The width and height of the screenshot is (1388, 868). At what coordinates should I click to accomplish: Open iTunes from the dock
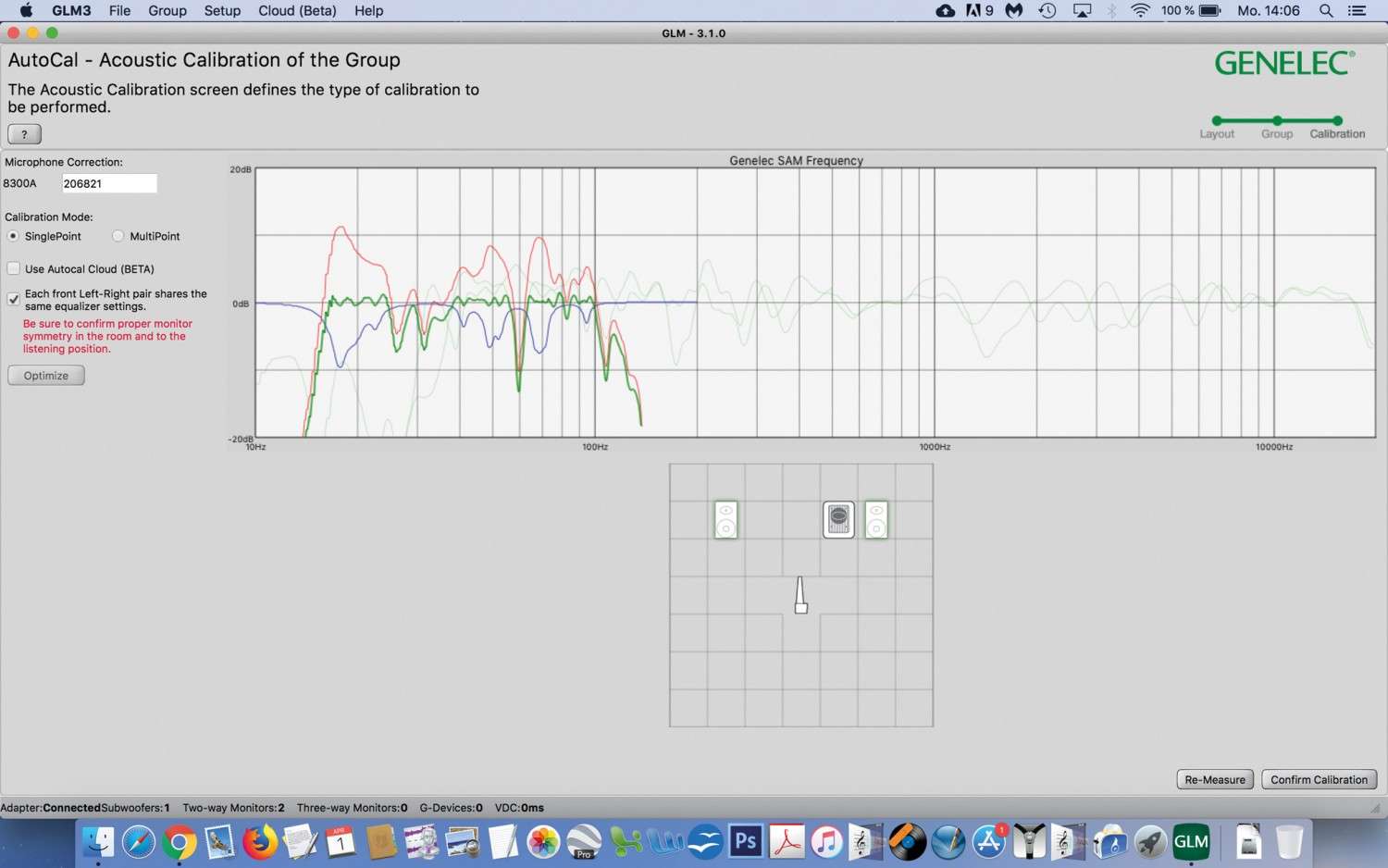[x=826, y=842]
